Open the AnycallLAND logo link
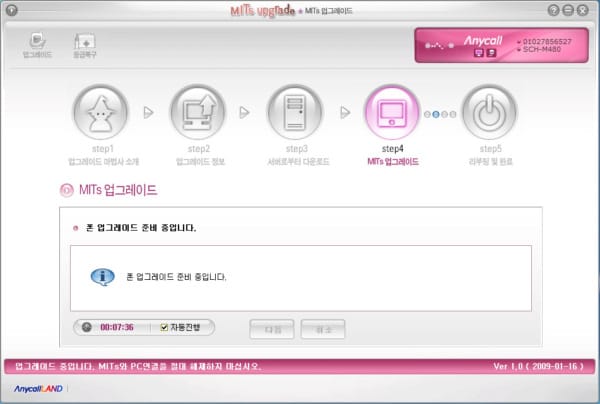 point(38,389)
